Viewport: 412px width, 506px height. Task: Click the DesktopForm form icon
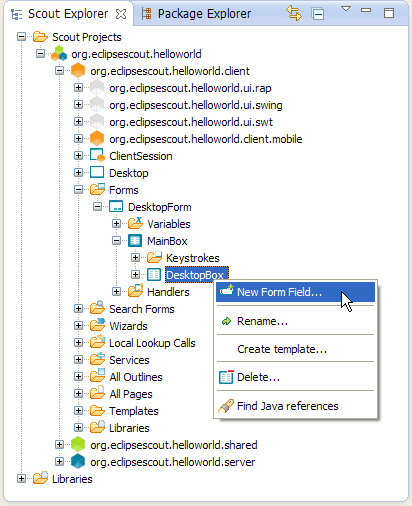tap(116, 207)
